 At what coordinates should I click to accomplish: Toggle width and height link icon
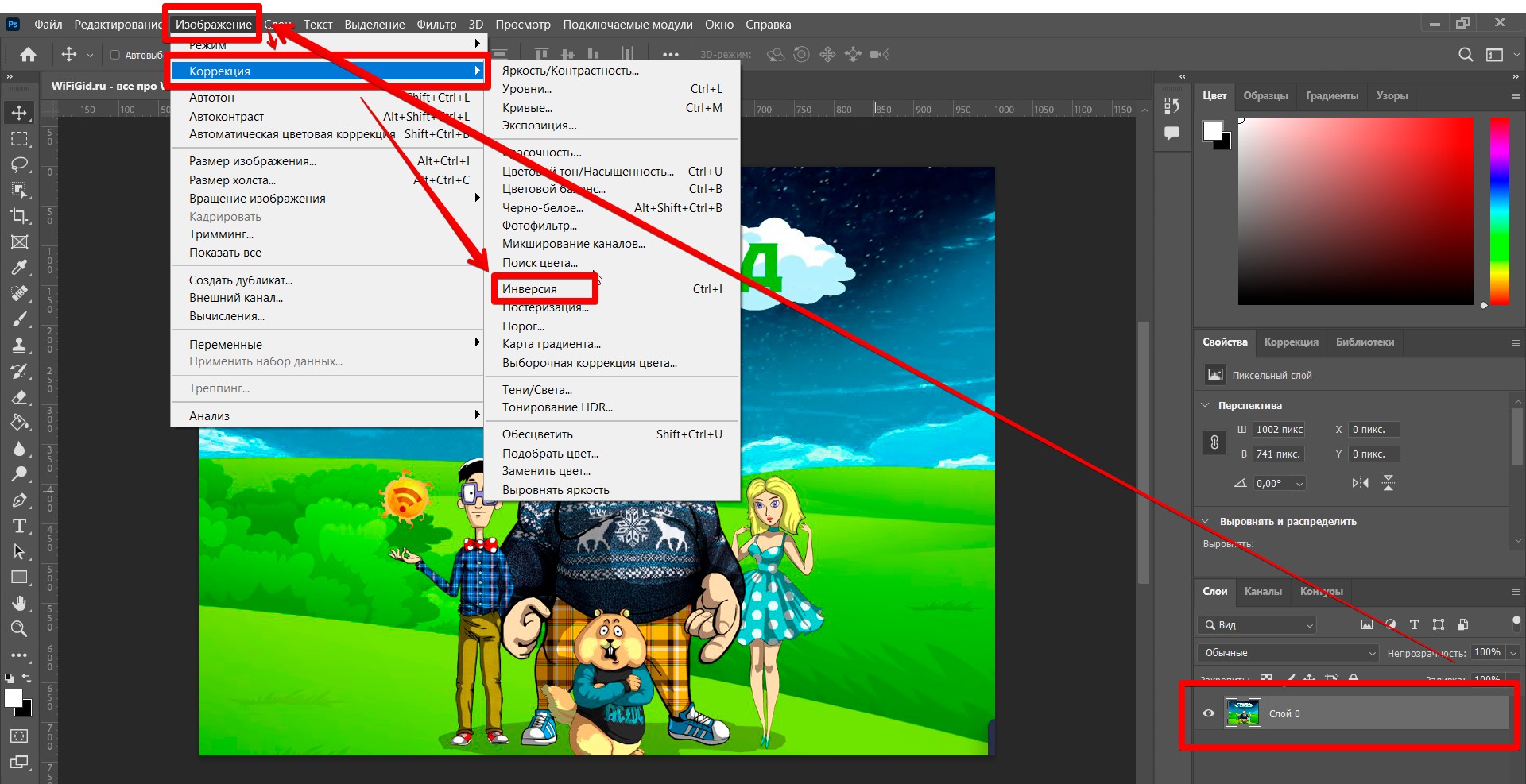(x=1214, y=442)
